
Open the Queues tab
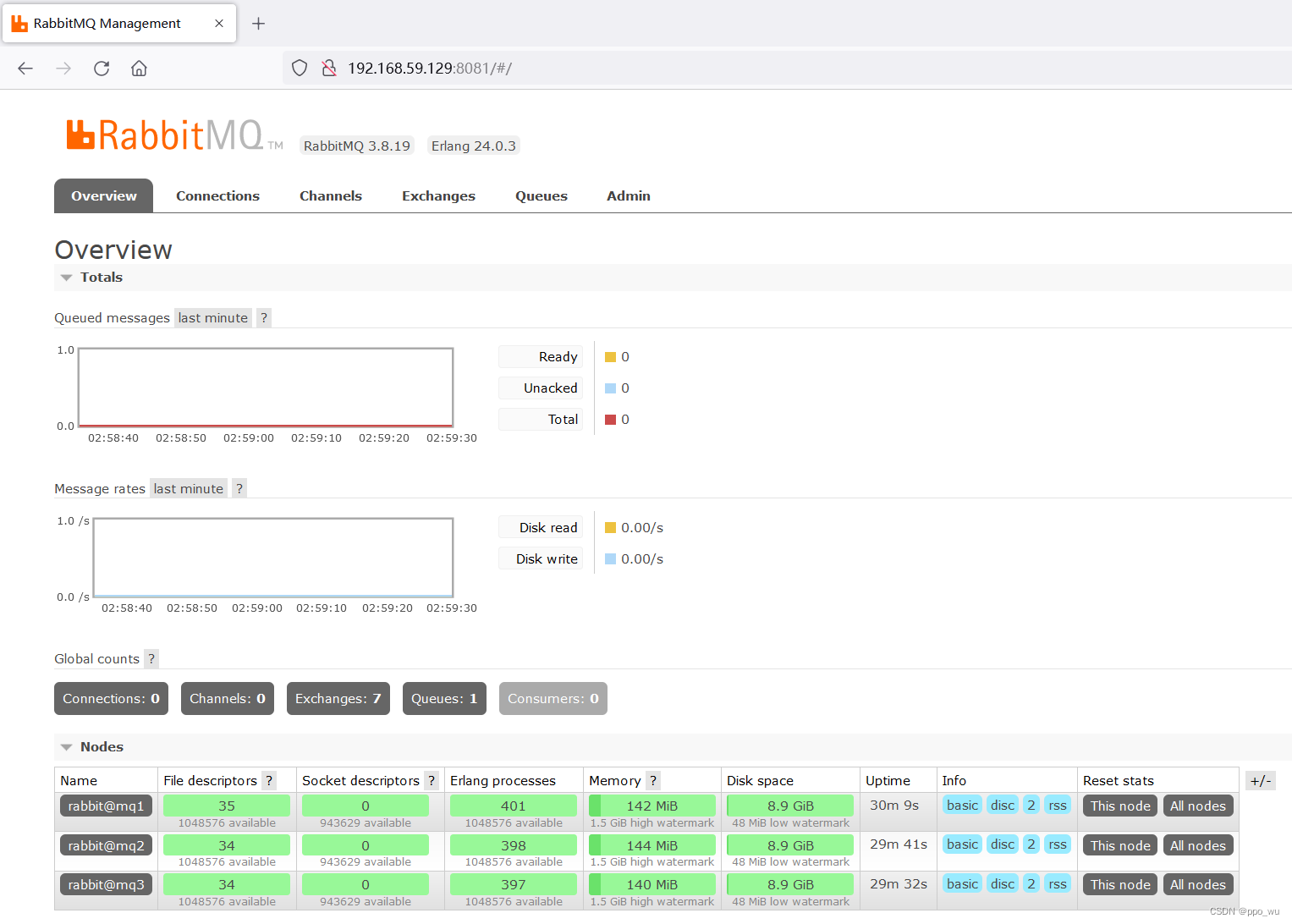(542, 196)
